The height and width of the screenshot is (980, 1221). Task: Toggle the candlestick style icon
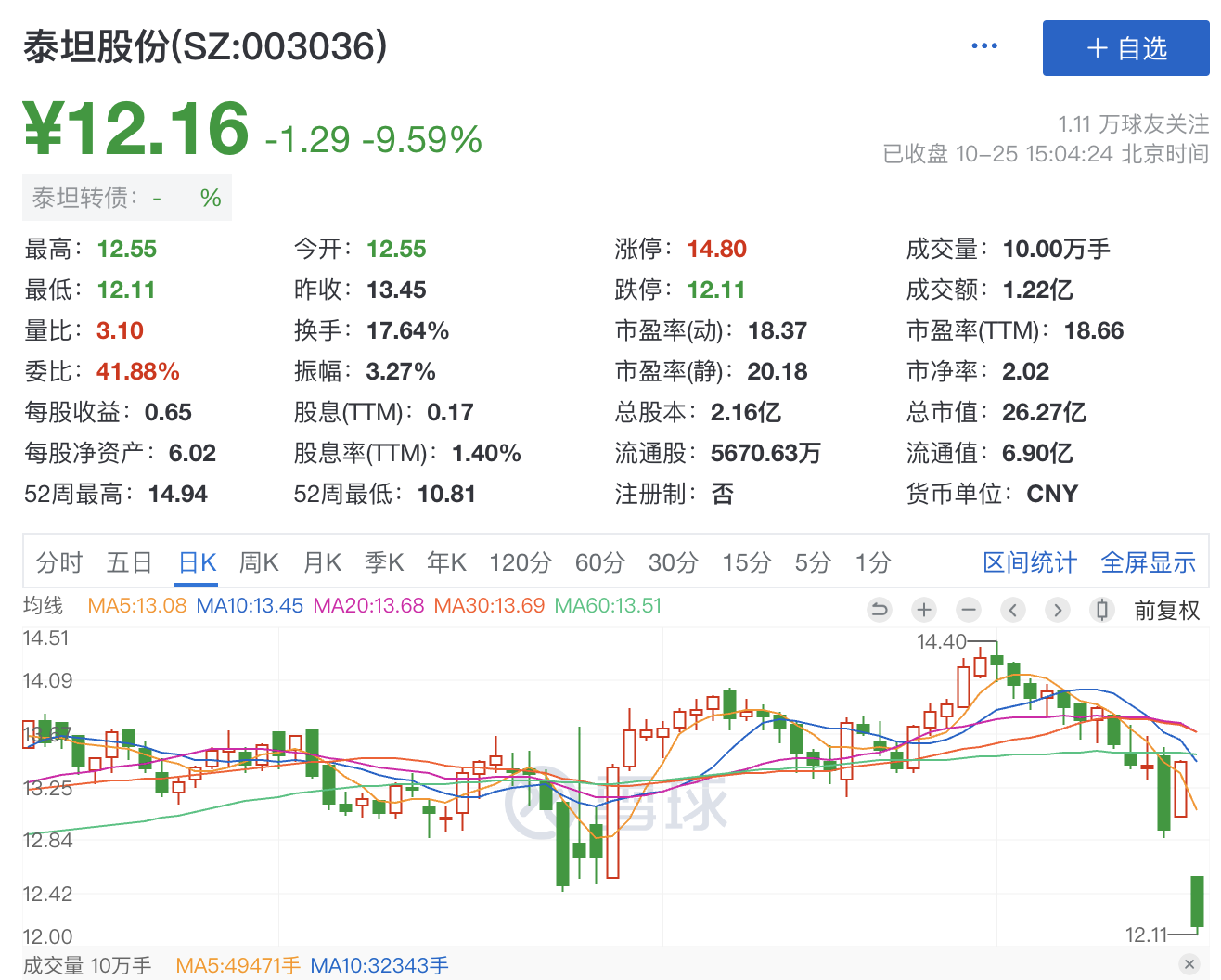1102,610
